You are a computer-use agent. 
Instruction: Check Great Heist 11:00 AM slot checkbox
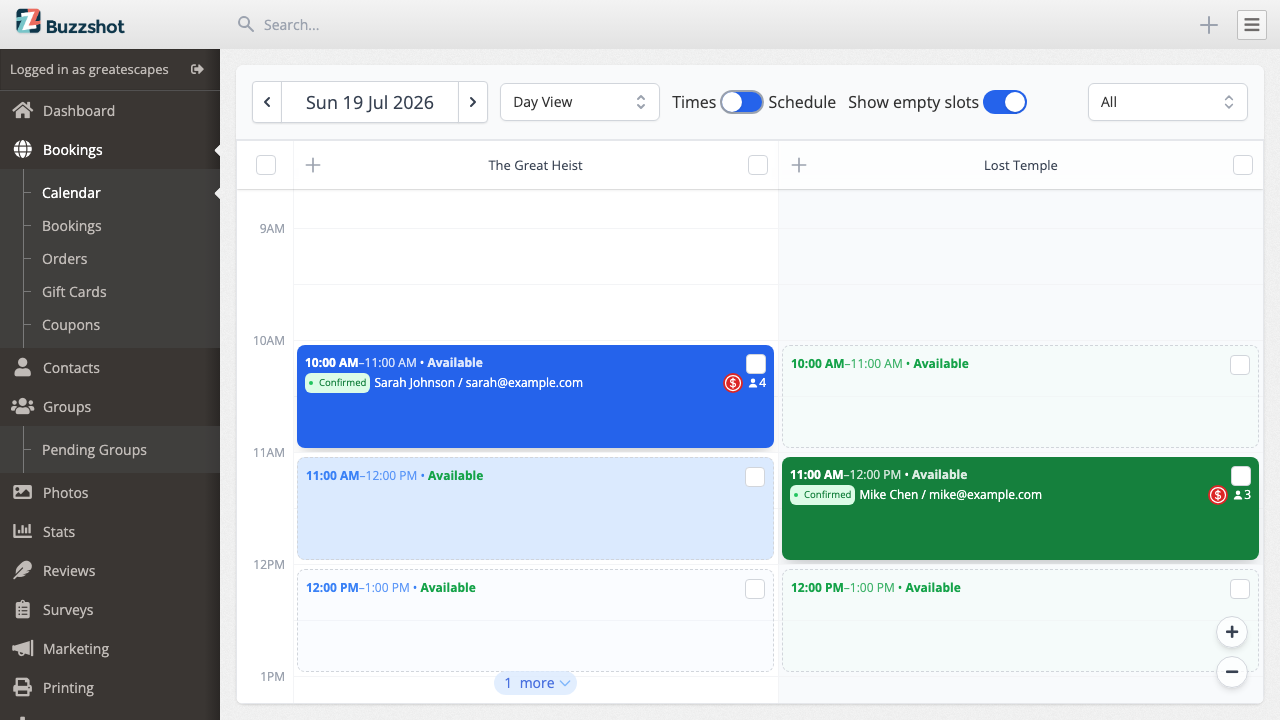click(x=755, y=477)
